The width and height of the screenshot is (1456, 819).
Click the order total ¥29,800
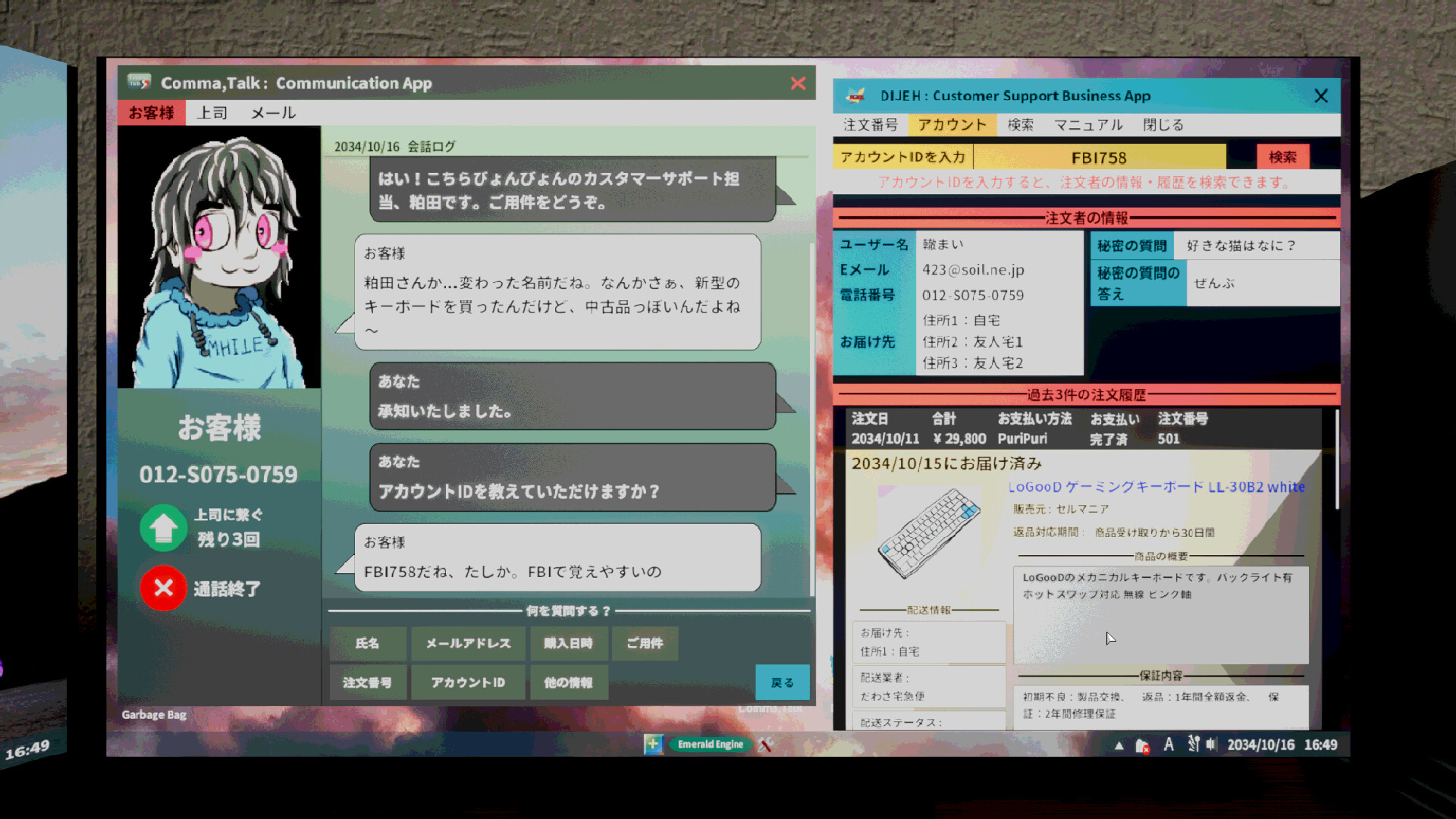959,439
